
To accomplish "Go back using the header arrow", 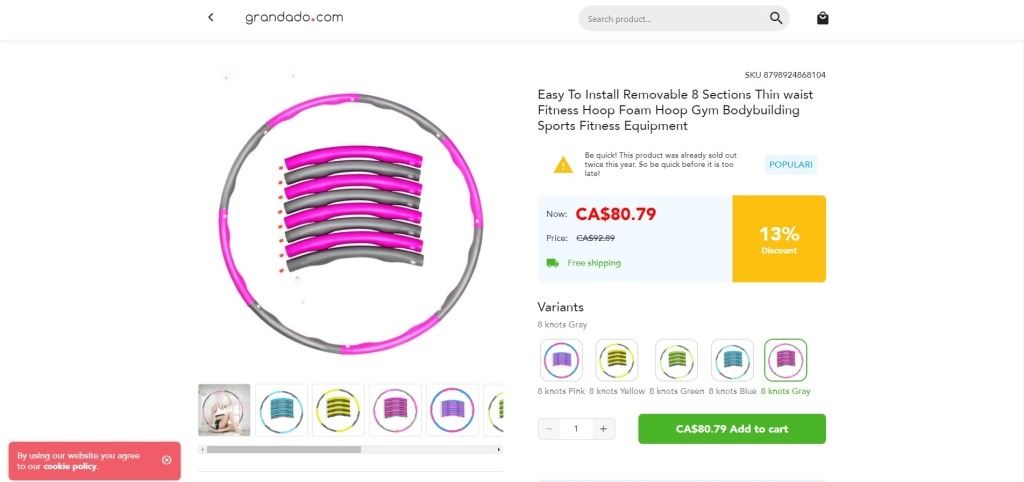I will pos(211,17).
